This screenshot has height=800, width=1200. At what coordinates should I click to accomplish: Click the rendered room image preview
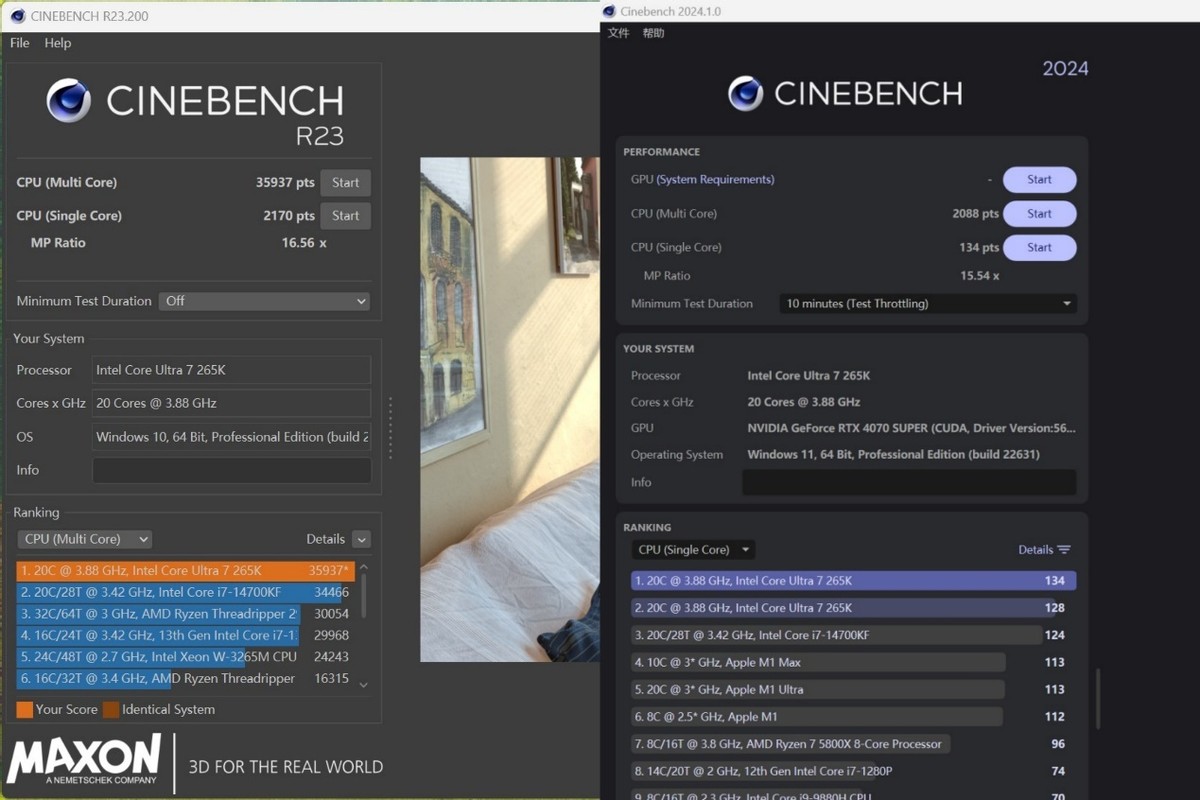pyautogui.click(x=510, y=409)
